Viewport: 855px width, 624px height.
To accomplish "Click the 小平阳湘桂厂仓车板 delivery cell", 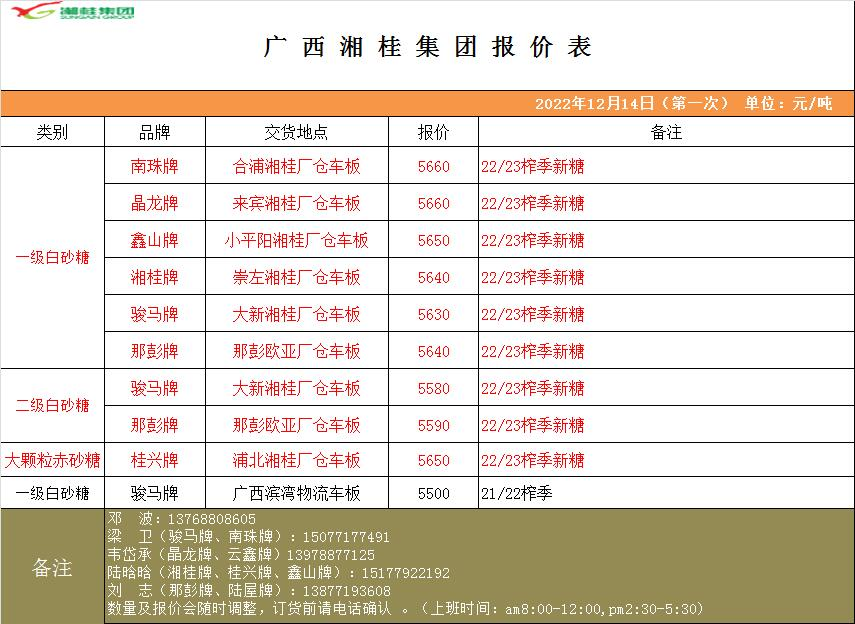I will click(x=296, y=241).
